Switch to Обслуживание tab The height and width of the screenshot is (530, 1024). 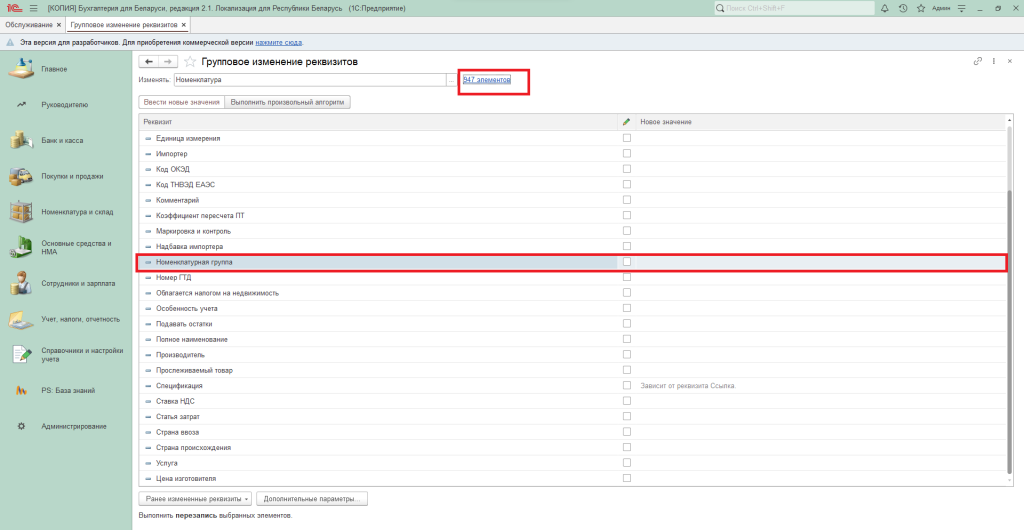[x=29, y=24]
